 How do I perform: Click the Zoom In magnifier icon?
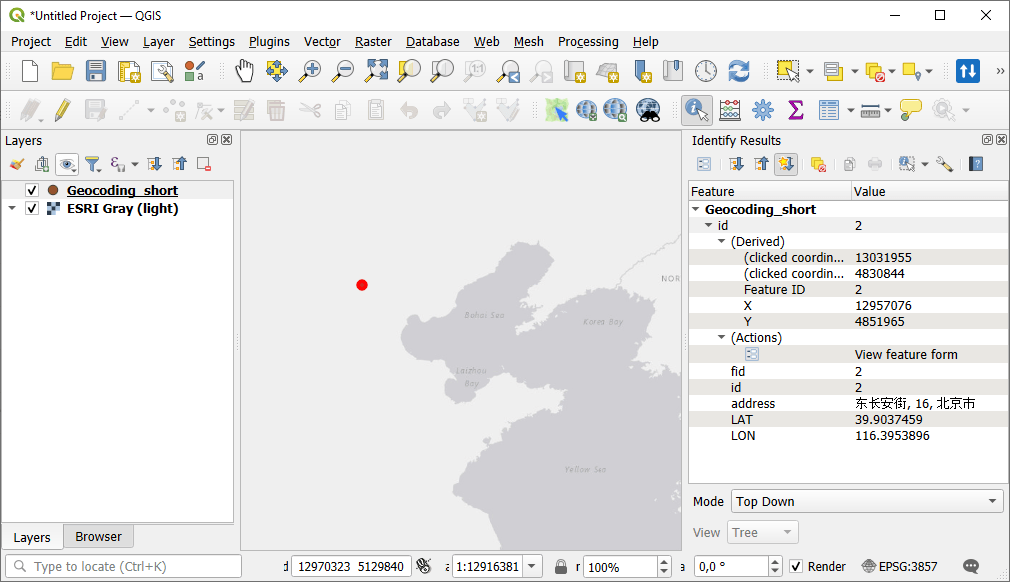310,71
